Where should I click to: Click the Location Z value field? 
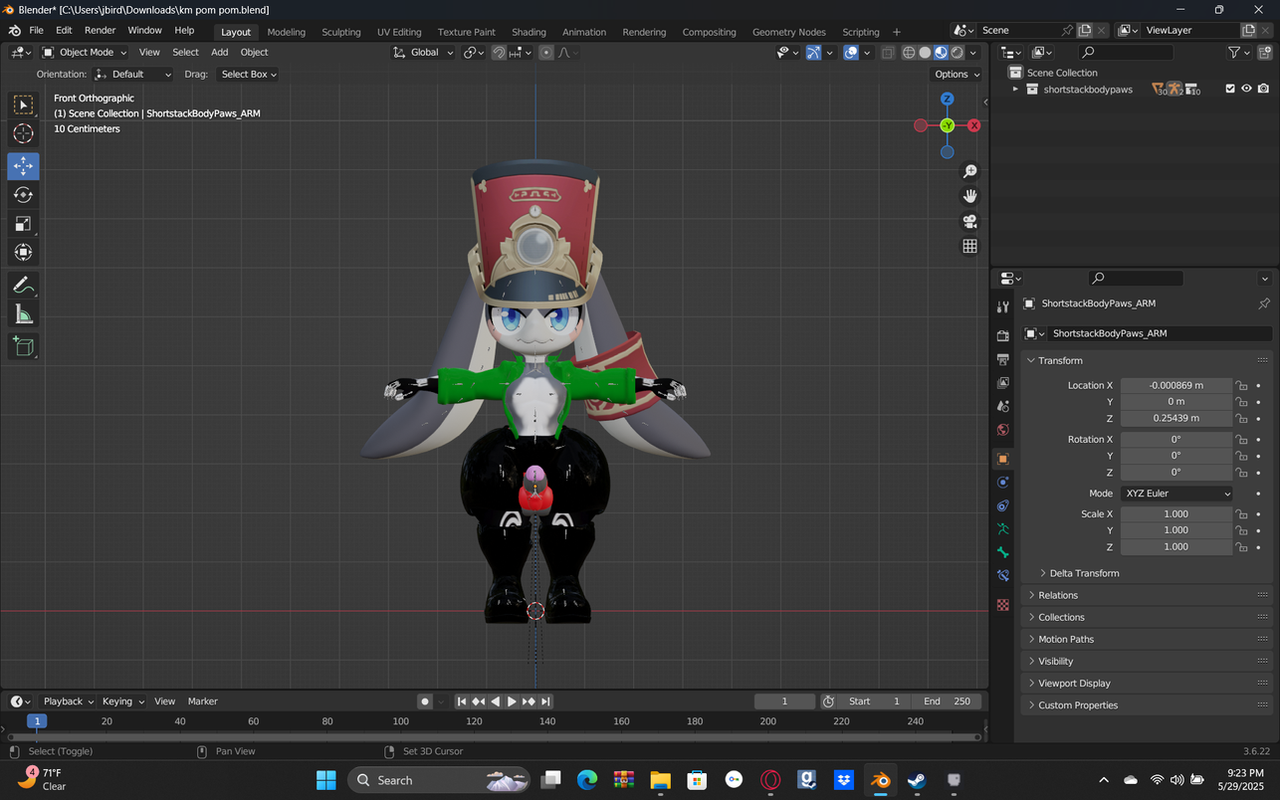coord(1176,419)
